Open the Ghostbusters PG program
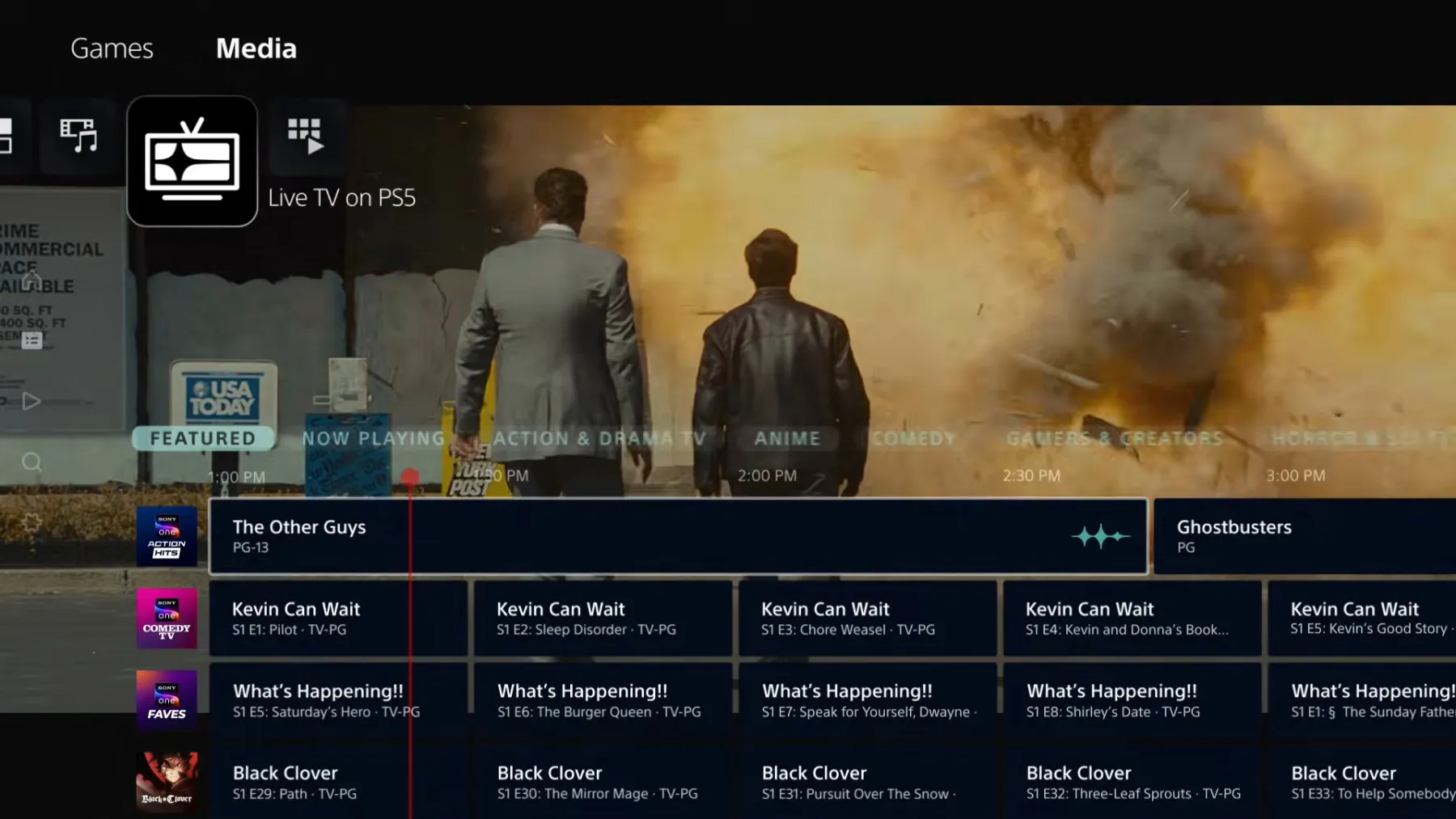The height and width of the screenshot is (819, 1456). [1305, 536]
